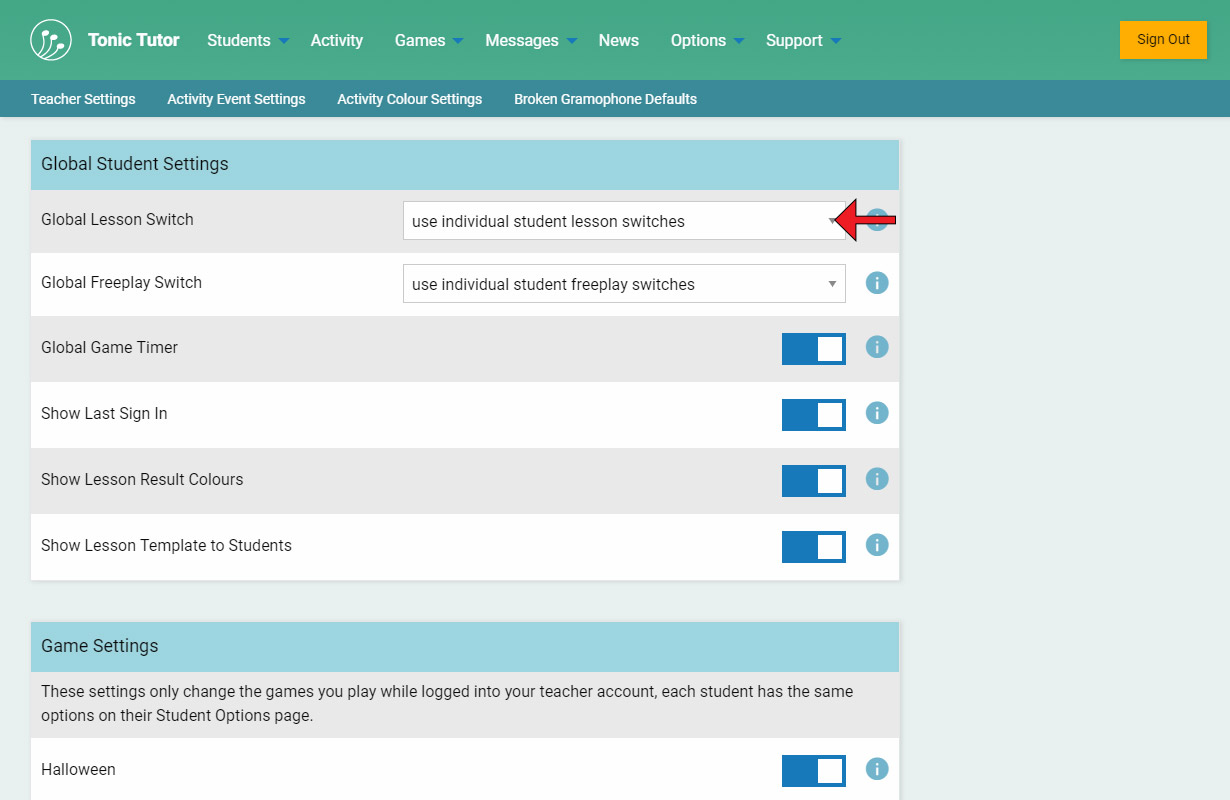
Task: Toggle the Global Game Timer switch
Action: pos(813,349)
